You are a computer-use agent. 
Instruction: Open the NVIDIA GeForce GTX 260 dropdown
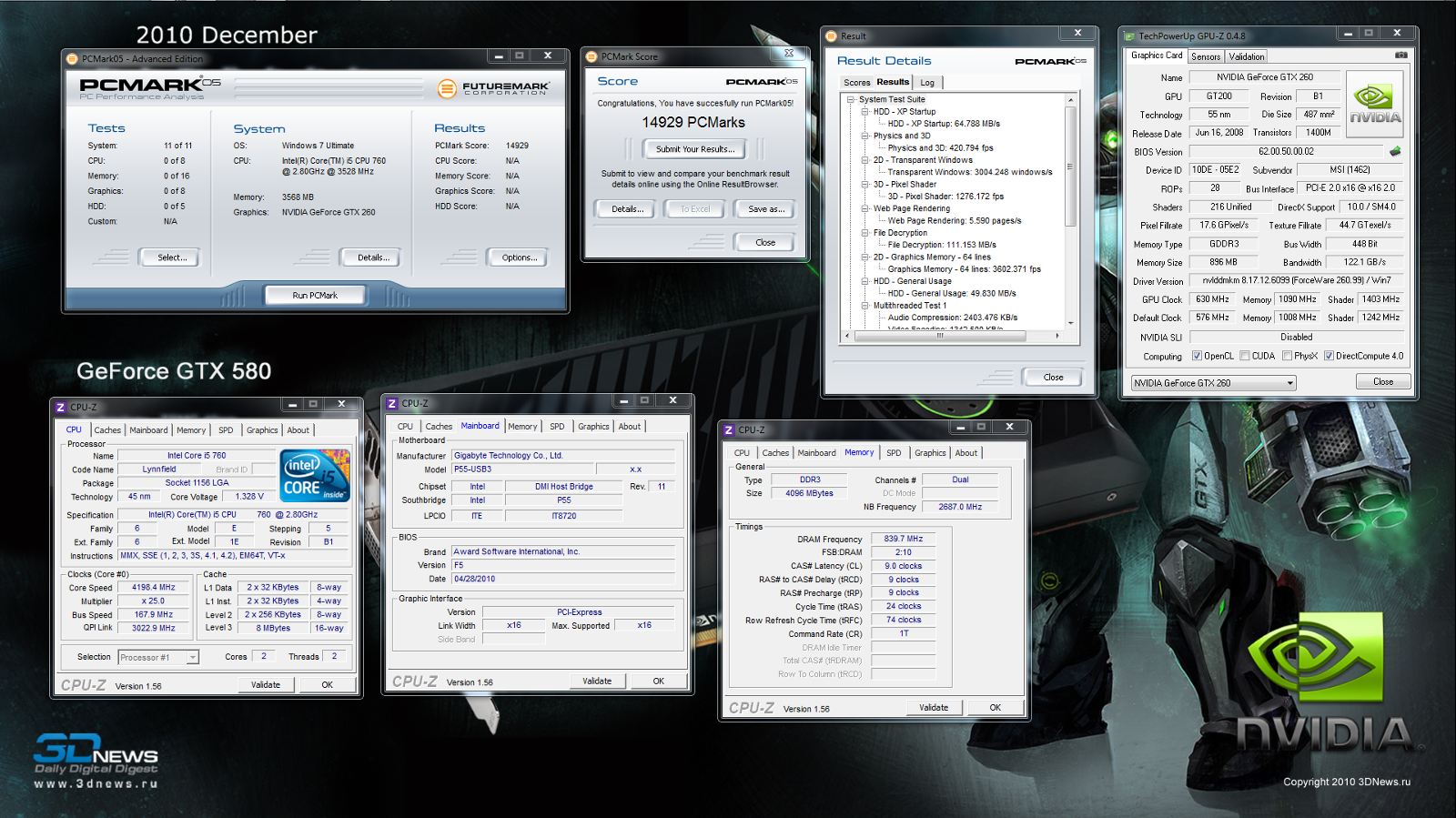(x=1213, y=383)
